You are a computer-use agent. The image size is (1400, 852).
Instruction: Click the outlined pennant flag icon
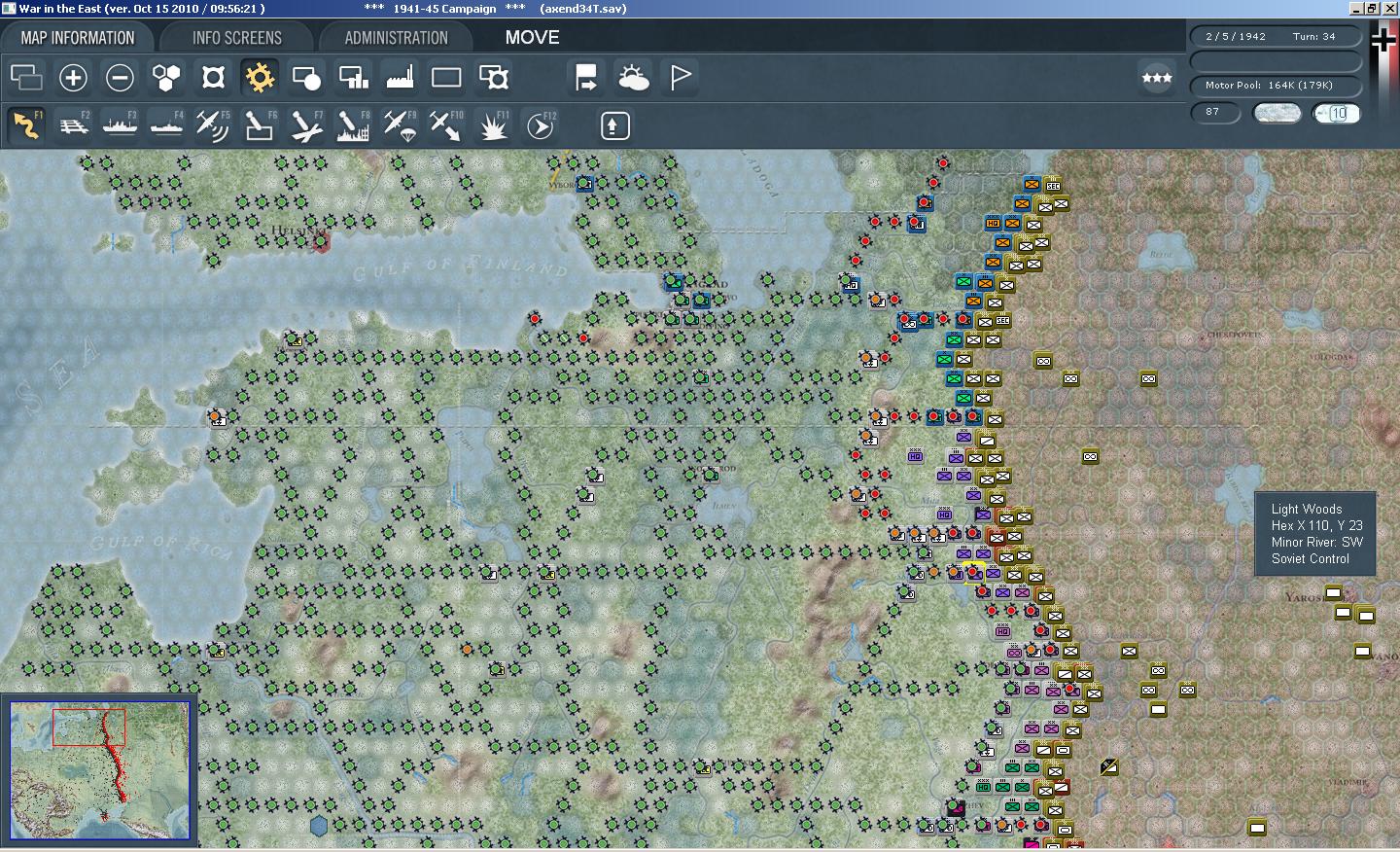point(680,78)
